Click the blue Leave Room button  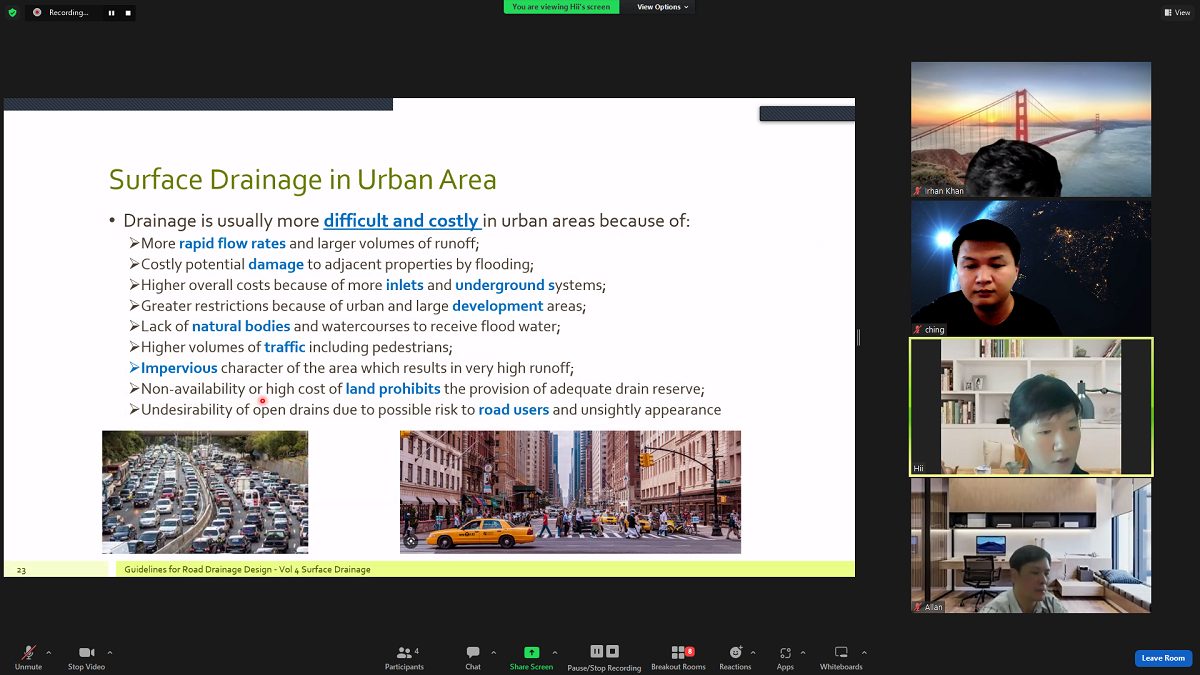pyautogui.click(x=1163, y=658)
